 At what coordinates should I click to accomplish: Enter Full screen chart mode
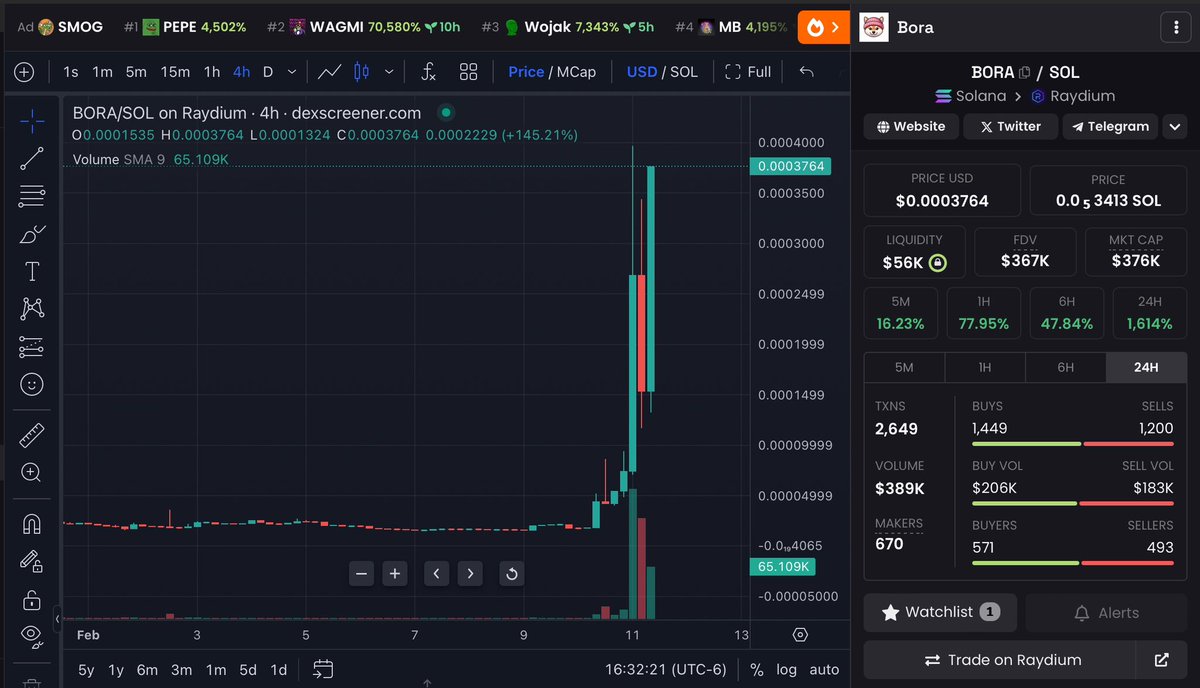pyautogui.click(x=748, y=72)
